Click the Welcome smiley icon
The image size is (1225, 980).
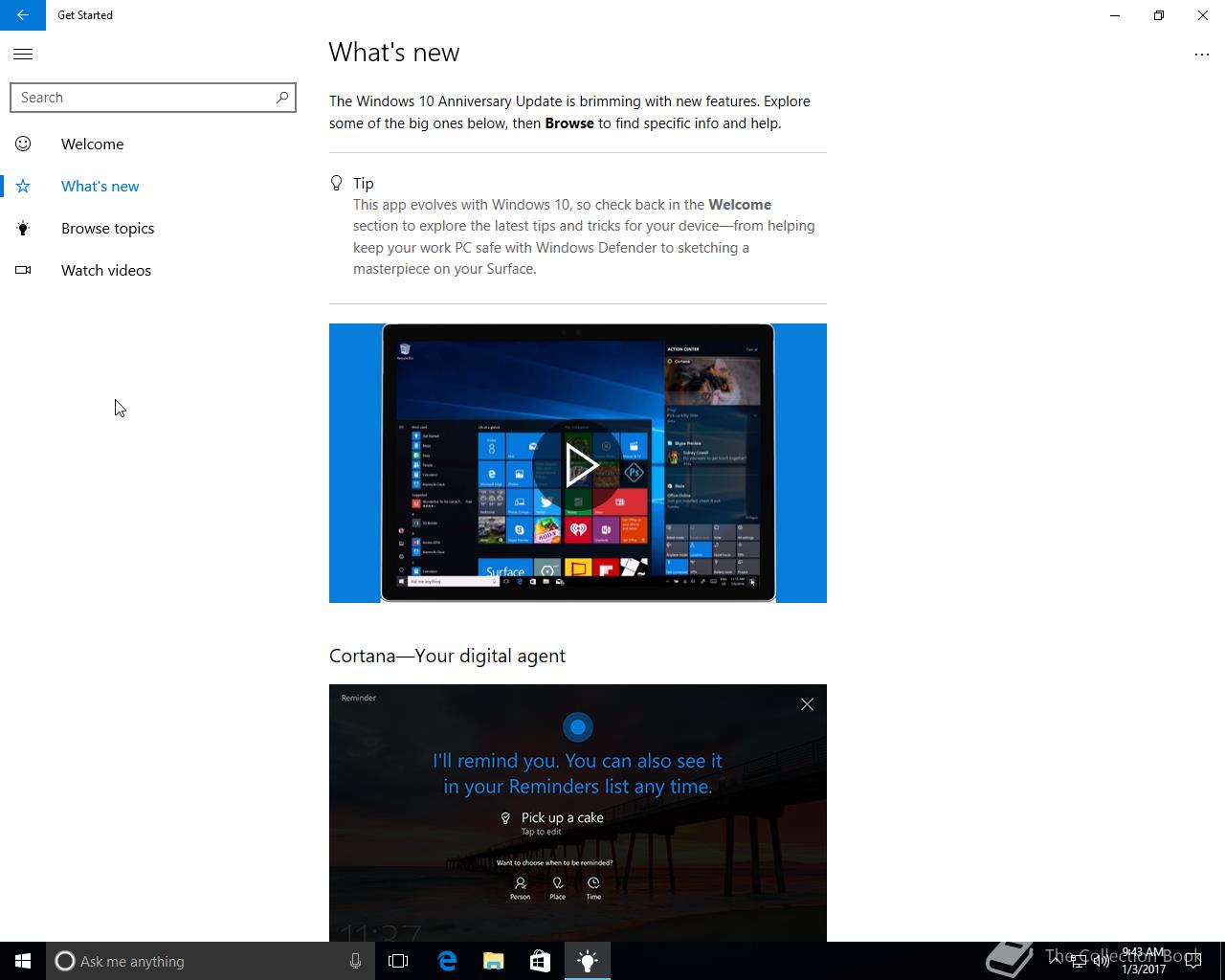coord(23,145)
